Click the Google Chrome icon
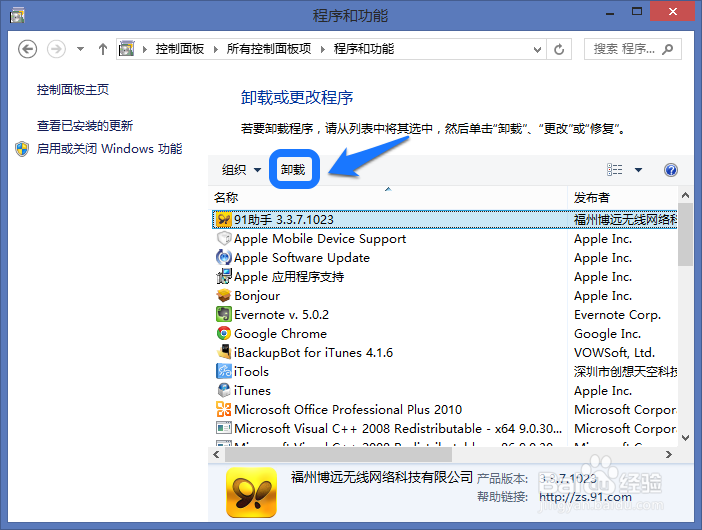This screenshot has height=530, width=702. 223,333
